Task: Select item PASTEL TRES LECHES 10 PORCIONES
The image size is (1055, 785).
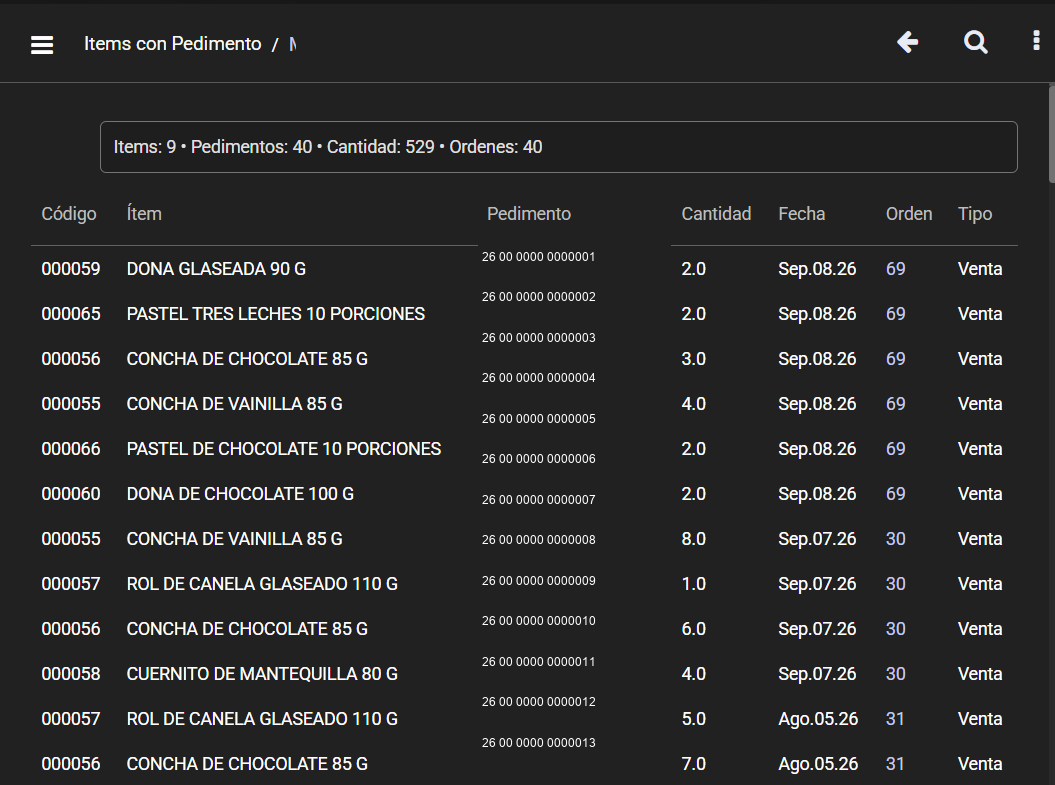Action: (276, 314)
